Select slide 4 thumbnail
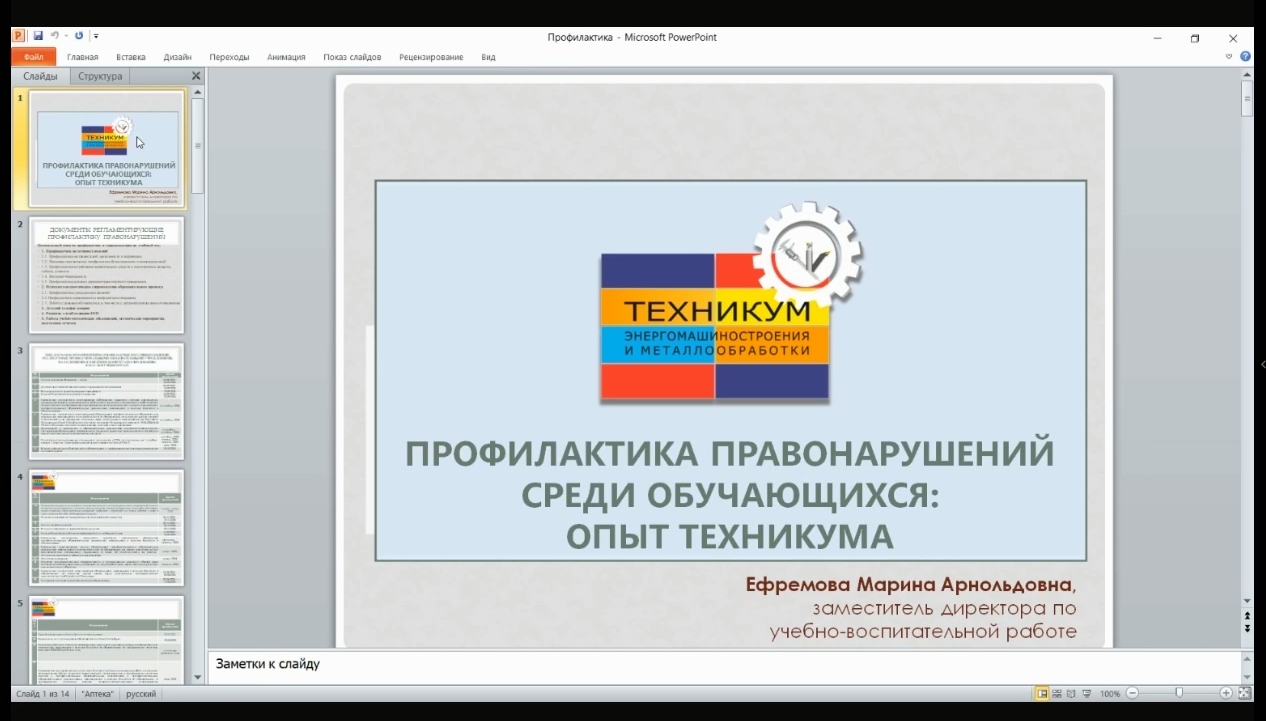Screen dimensions: 1266x721 tap(108, 528)
